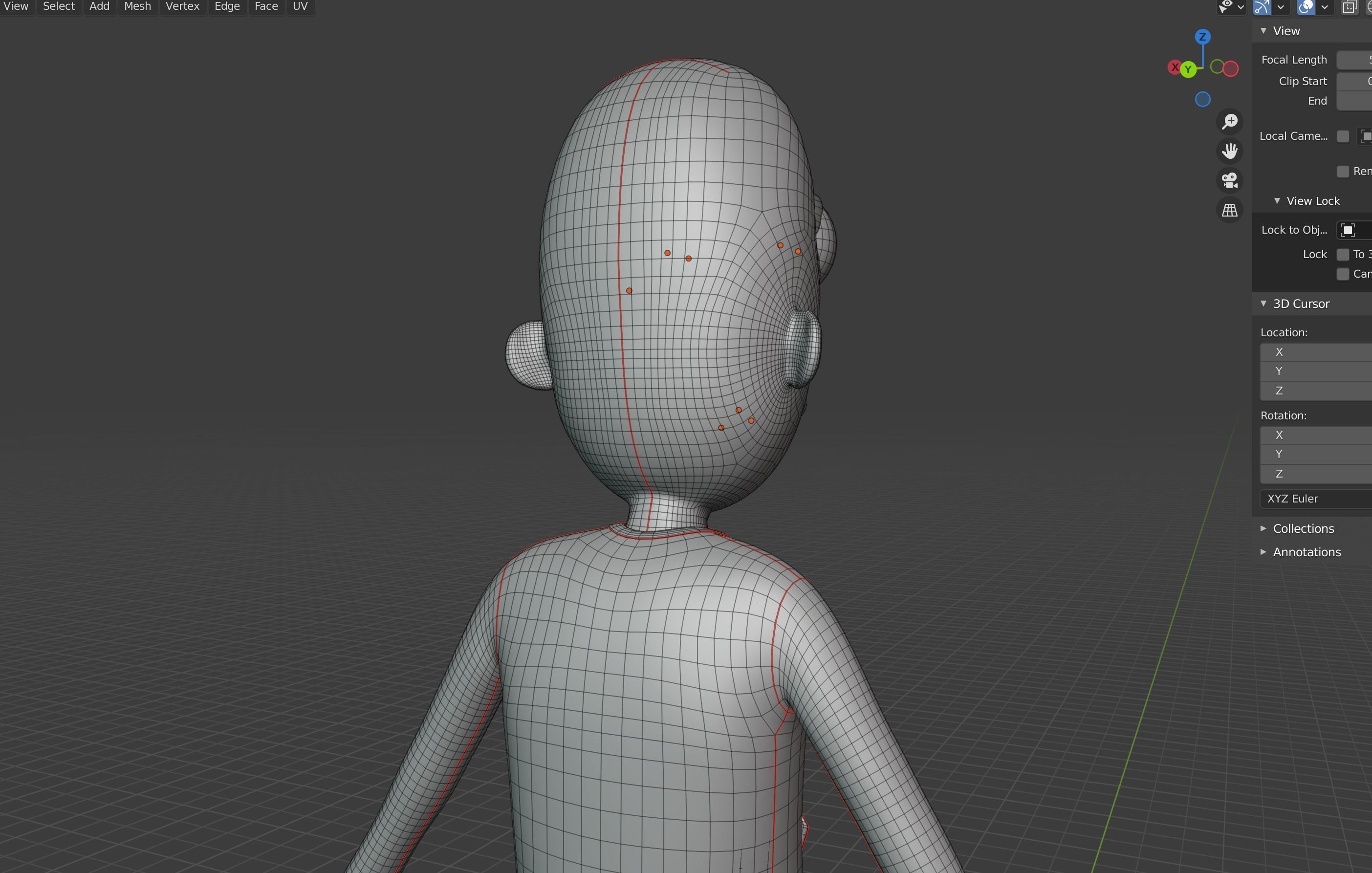Open the Add menu

pos(99,6)
